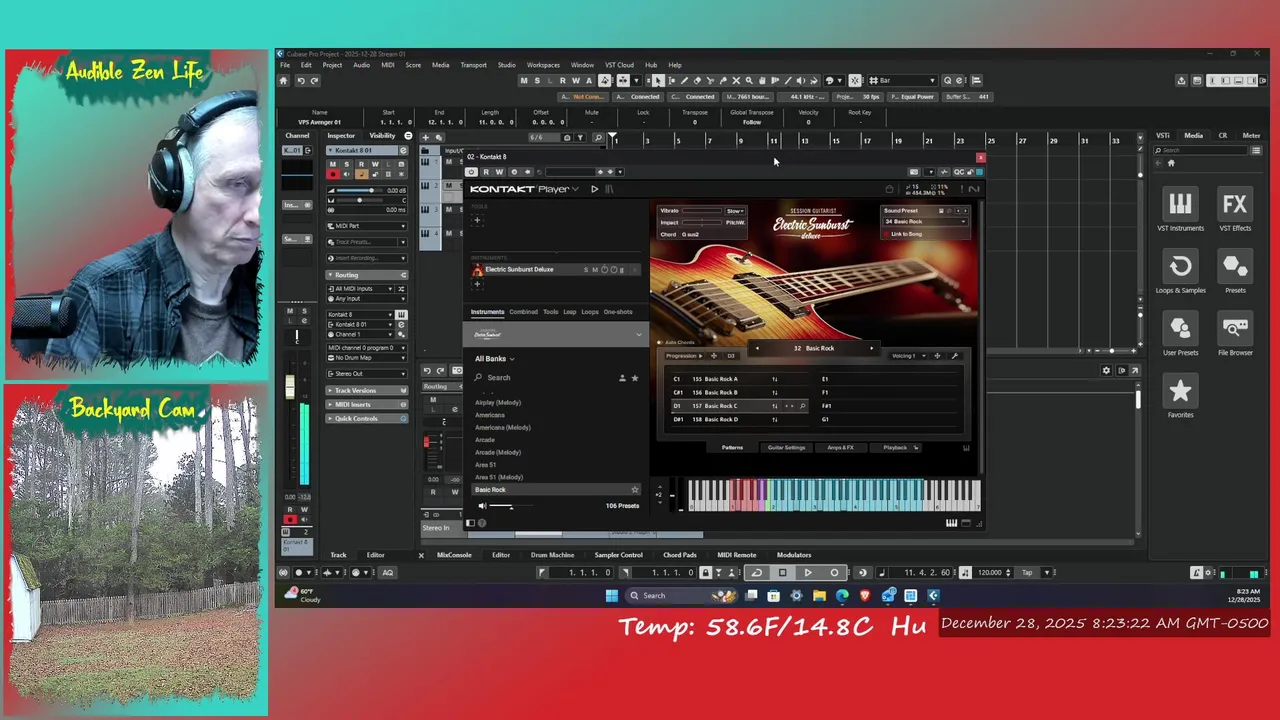
Task: Click the wrench icon beside Voicing 1
Action: tap(954, 356)
